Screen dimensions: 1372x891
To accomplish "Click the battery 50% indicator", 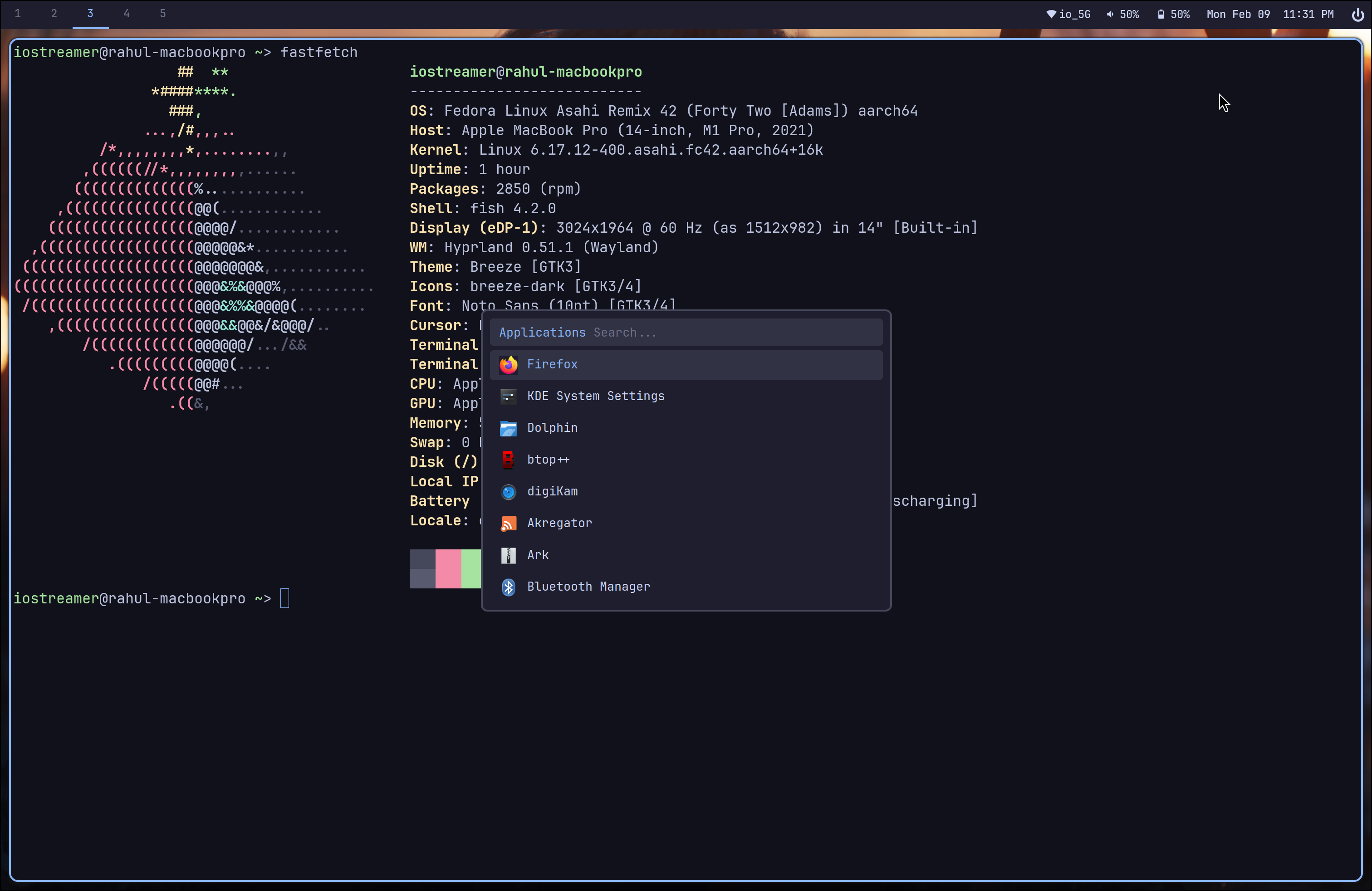I will pyautogui.click(x=1173, y=15).
